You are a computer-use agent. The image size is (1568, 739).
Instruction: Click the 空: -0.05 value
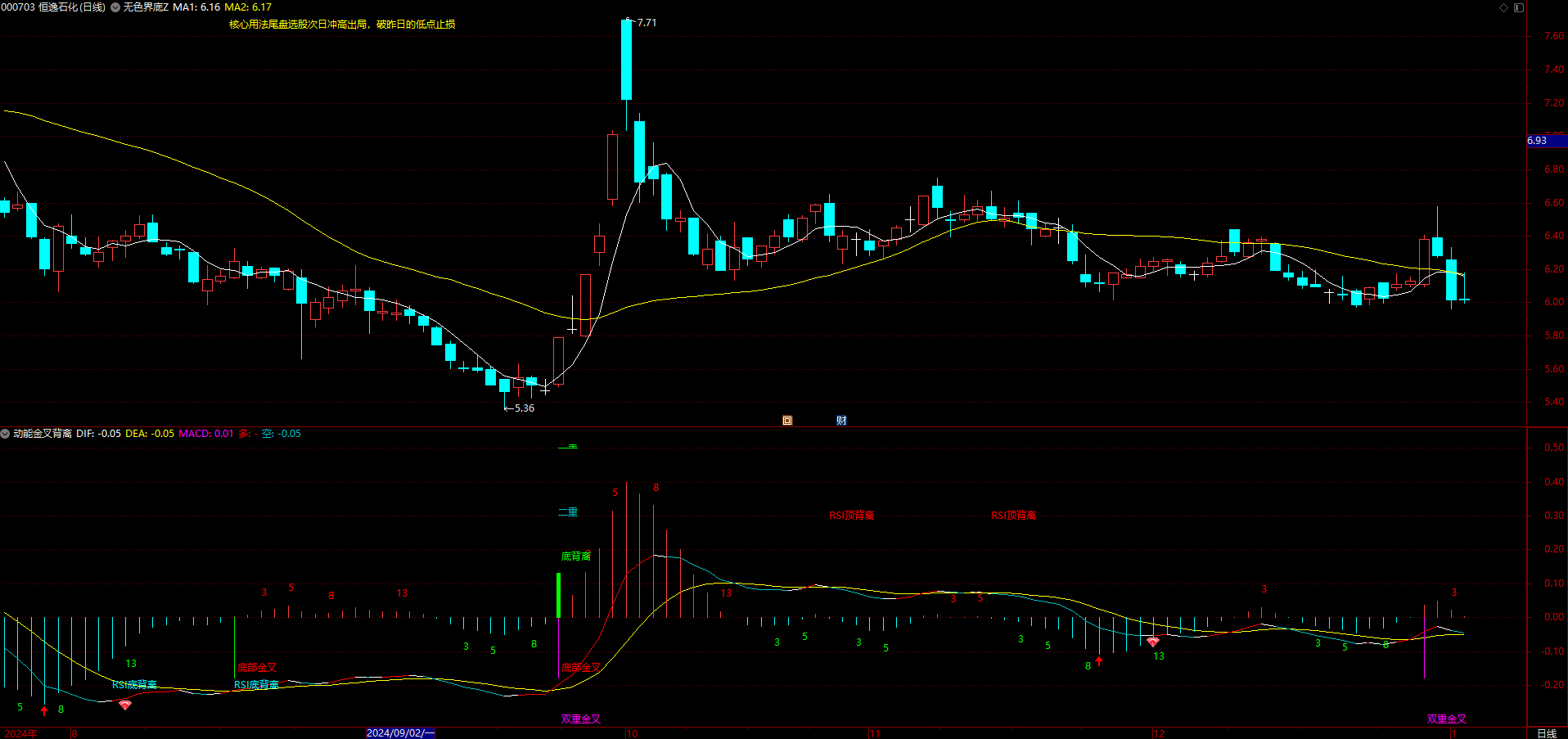(x=282, y=434)
